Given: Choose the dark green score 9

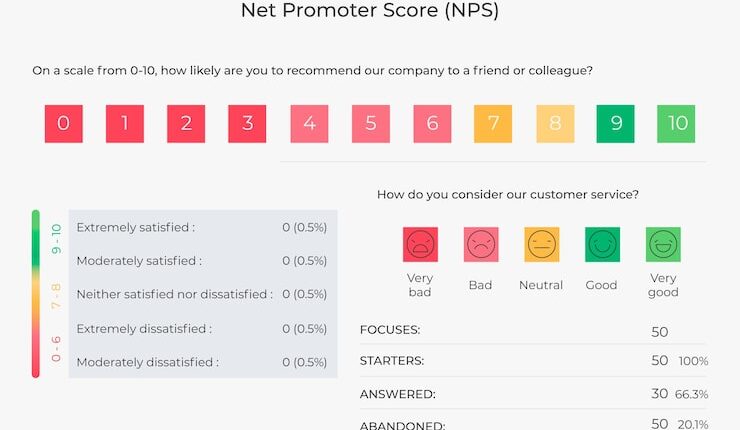Looking at the screenshot, I should coord(616,124).
